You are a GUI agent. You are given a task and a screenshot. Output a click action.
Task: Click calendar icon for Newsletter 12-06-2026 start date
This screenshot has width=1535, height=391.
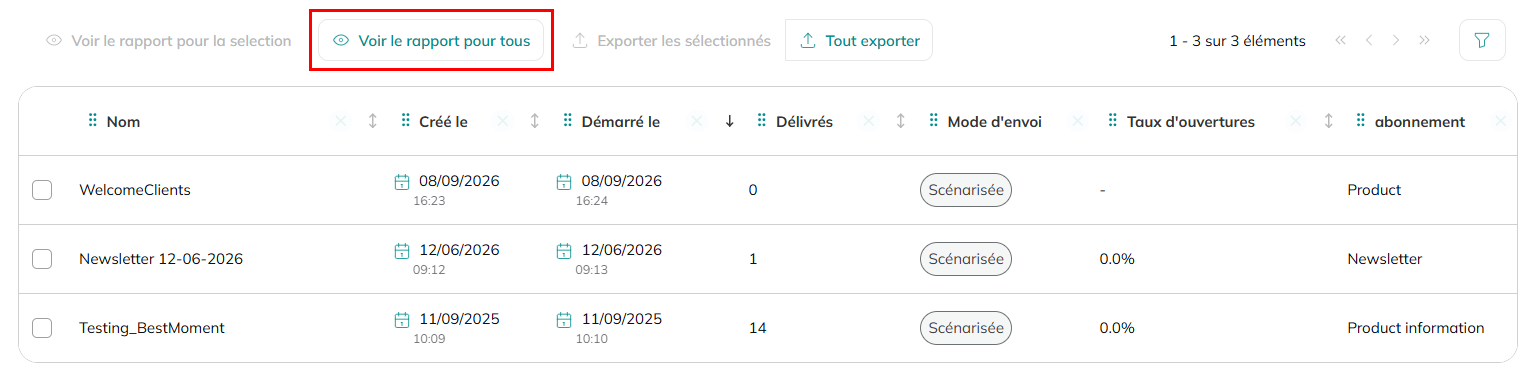[x=564, y=251]
